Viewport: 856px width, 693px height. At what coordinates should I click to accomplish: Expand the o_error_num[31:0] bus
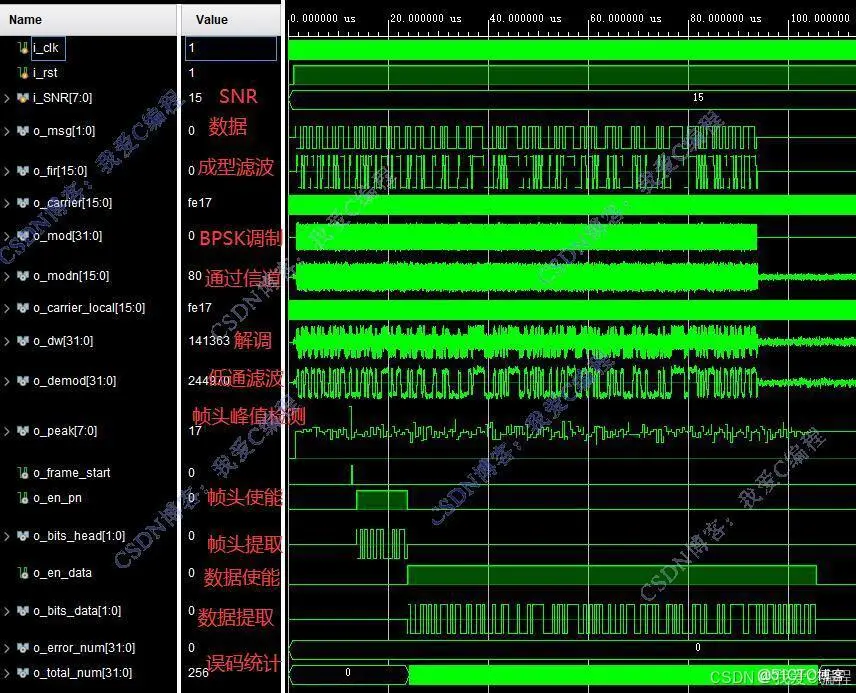(x=7, y=648)
